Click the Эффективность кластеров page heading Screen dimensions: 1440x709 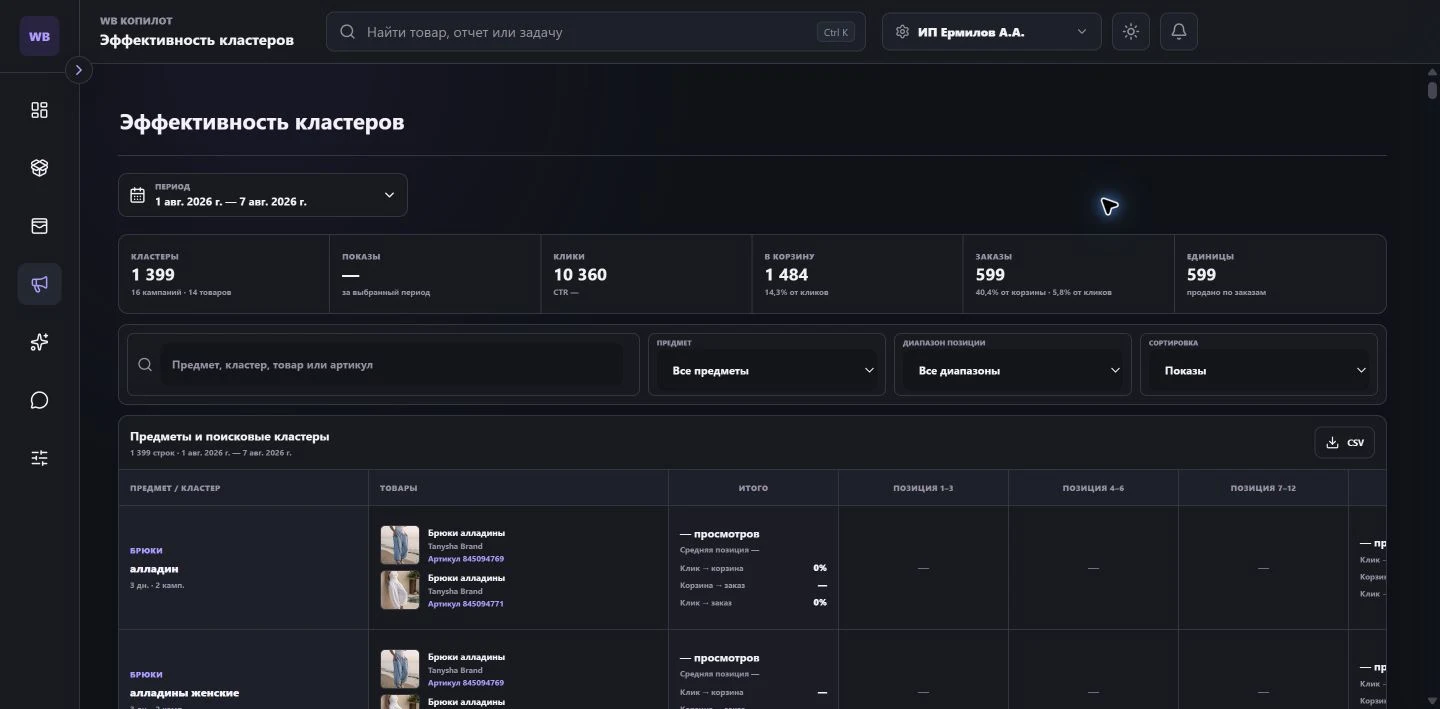pyautogui.click(x=262, y=123)
